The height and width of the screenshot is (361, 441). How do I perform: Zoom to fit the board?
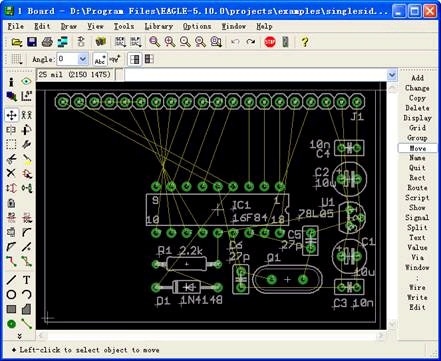(x=154, y=42)
